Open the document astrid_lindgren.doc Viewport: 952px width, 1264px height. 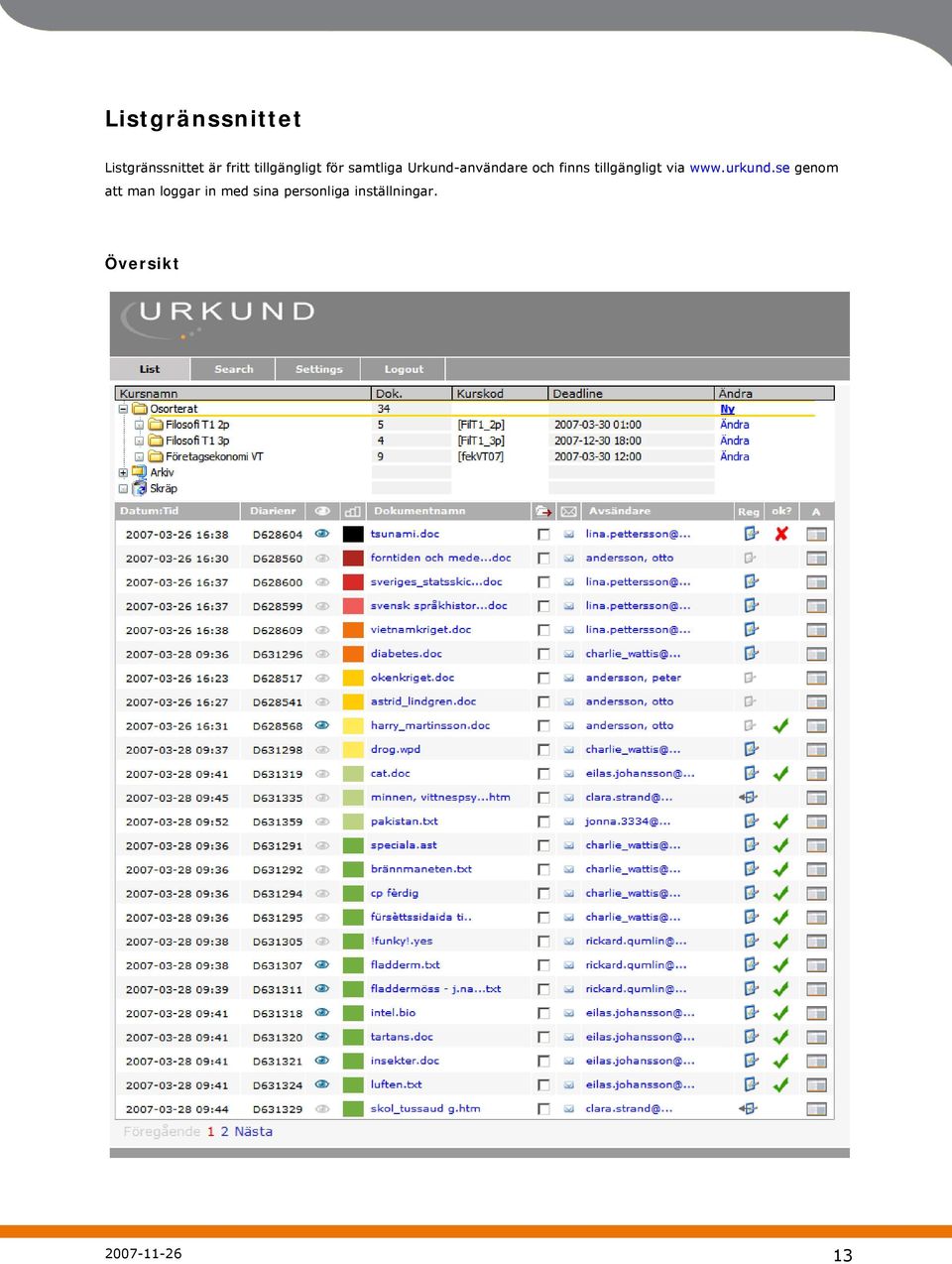click(423, 701)
